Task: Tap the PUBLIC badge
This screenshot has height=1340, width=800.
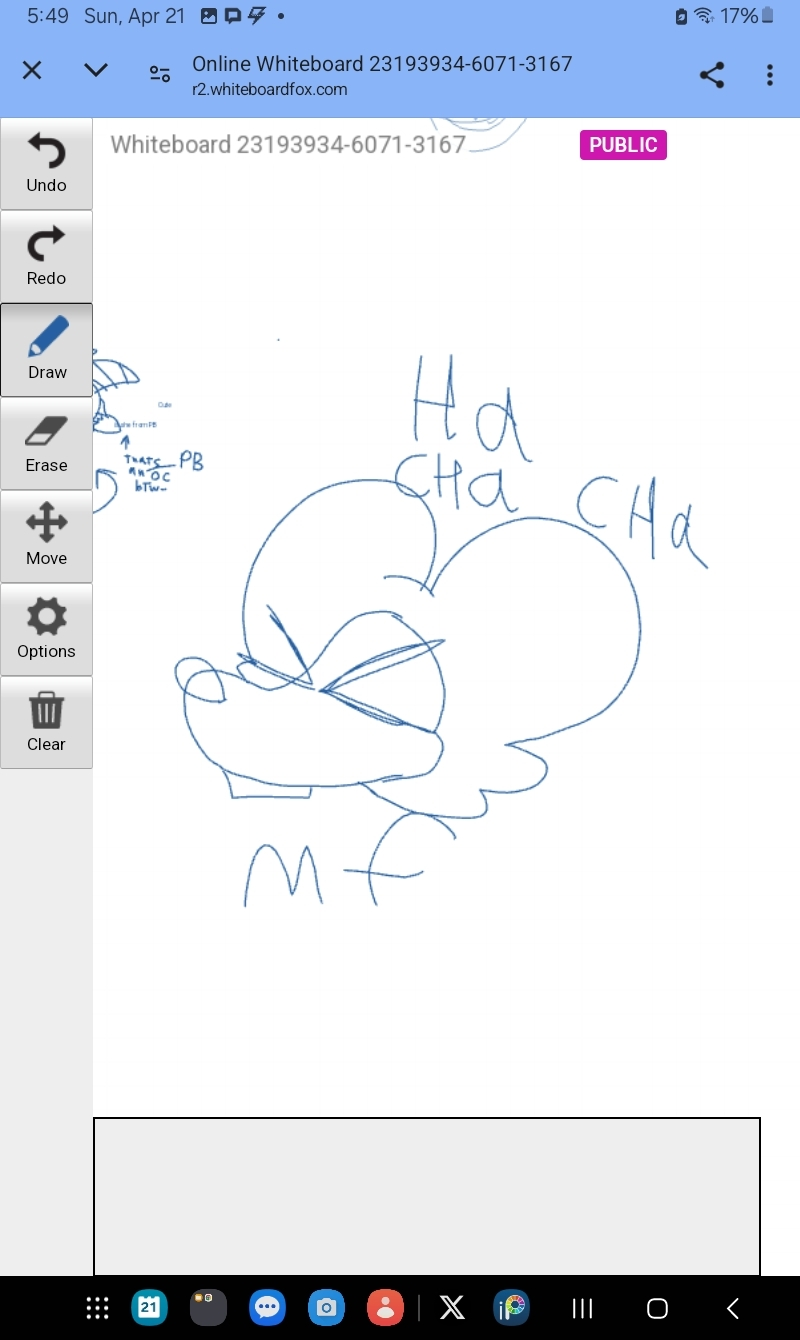Action: coord(623,145)
